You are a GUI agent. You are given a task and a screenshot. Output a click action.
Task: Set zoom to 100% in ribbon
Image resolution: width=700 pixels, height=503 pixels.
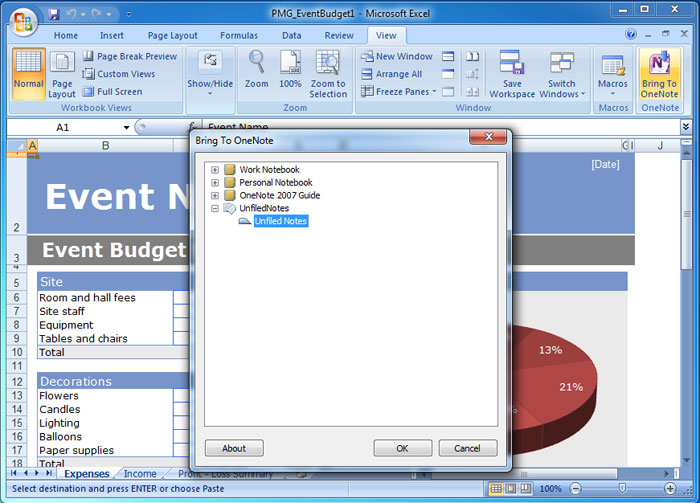290,69
